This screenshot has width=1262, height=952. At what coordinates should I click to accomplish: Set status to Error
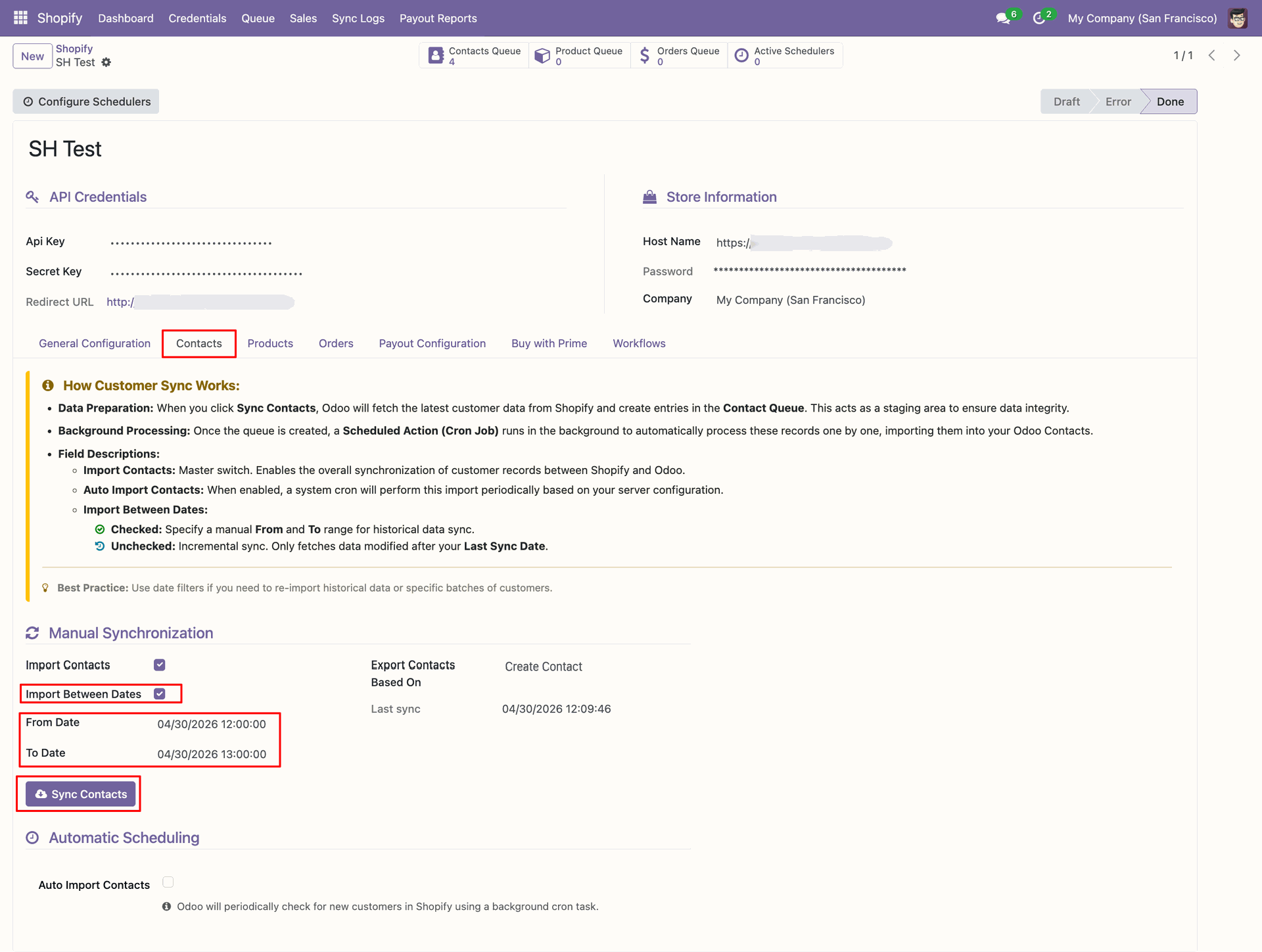click(x=1118, y=101)
